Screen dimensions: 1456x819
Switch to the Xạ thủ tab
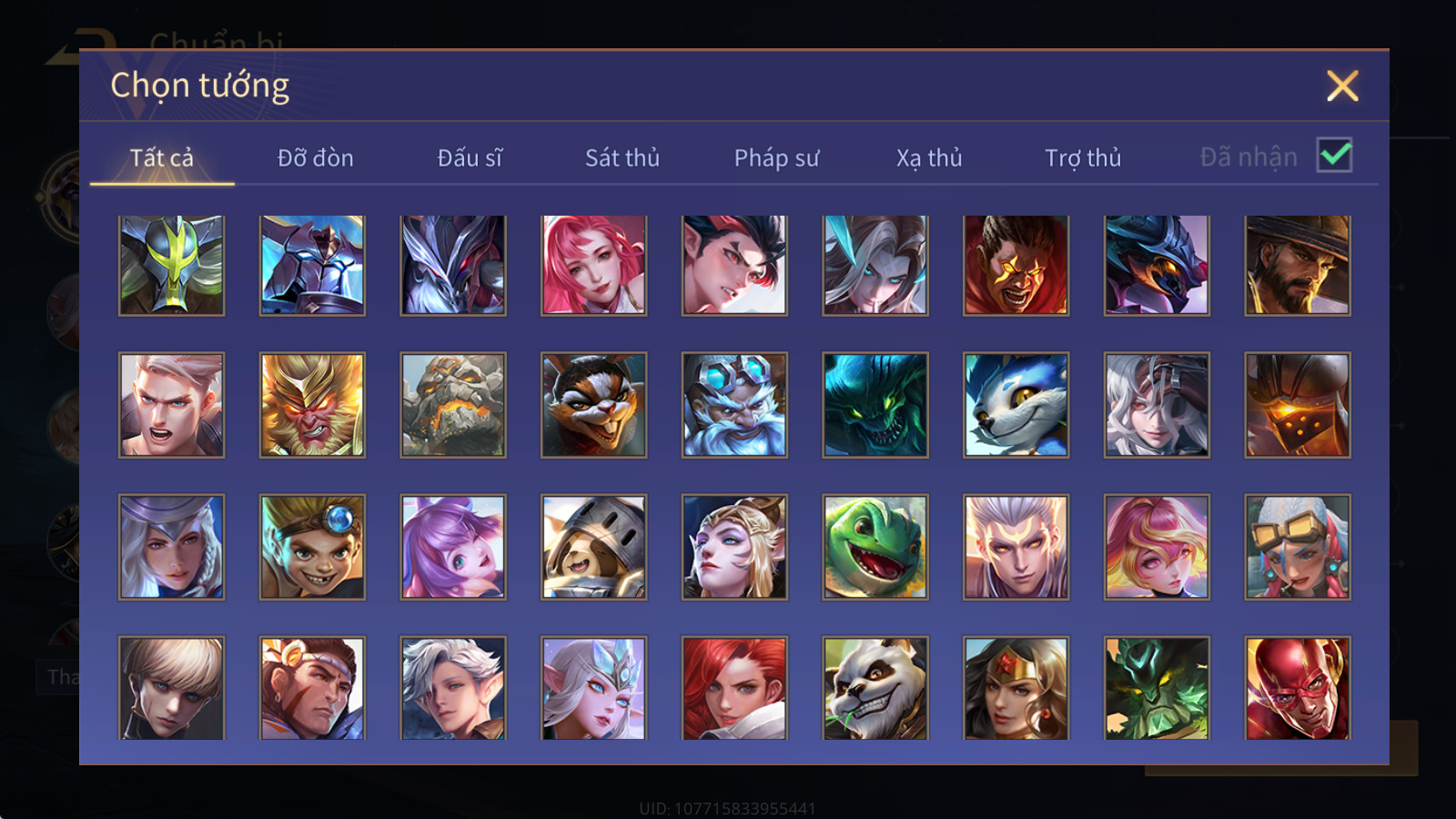click(x=928, y=157)
